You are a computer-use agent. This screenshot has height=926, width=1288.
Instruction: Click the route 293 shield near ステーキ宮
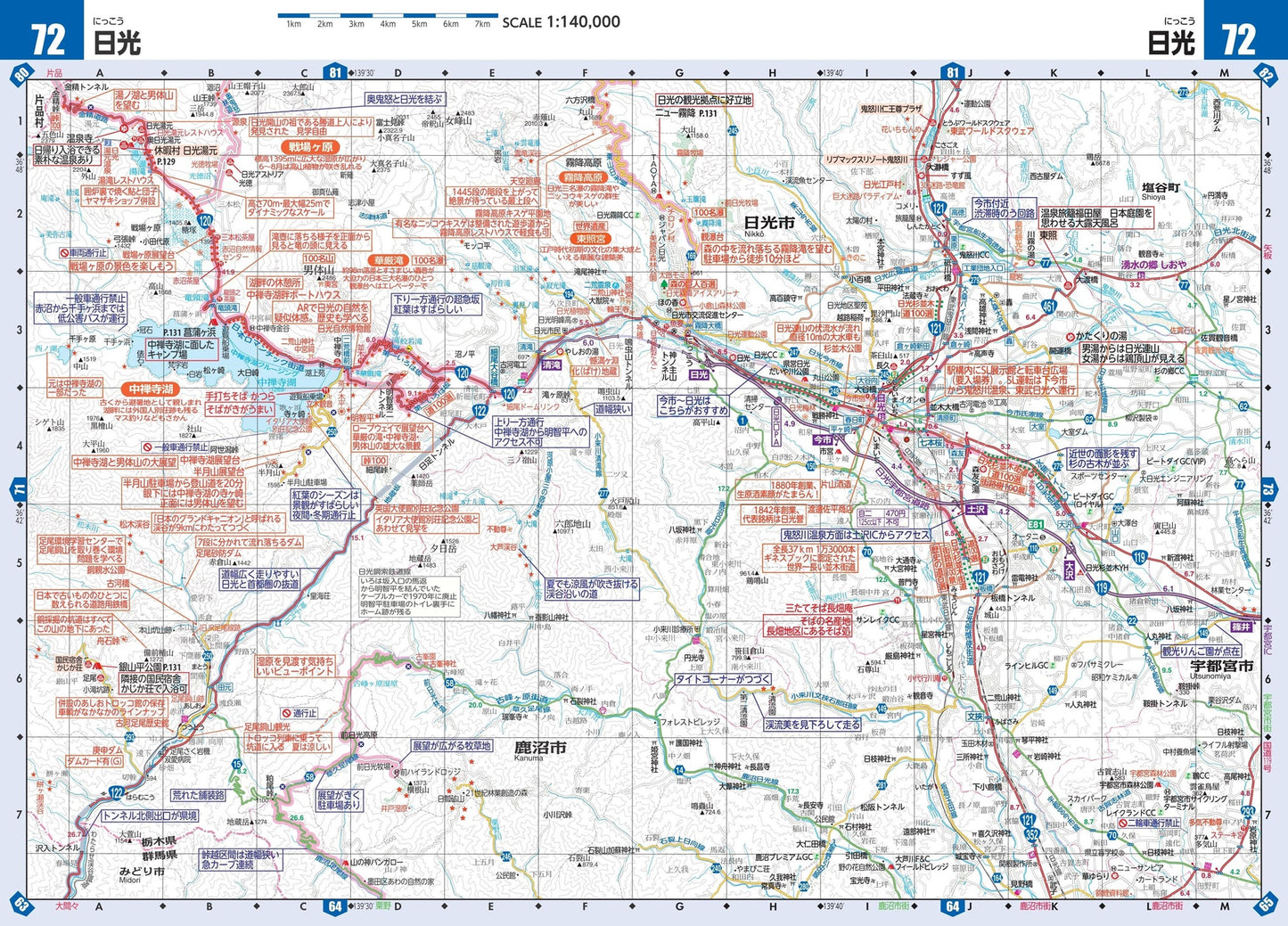[1248, 812]
